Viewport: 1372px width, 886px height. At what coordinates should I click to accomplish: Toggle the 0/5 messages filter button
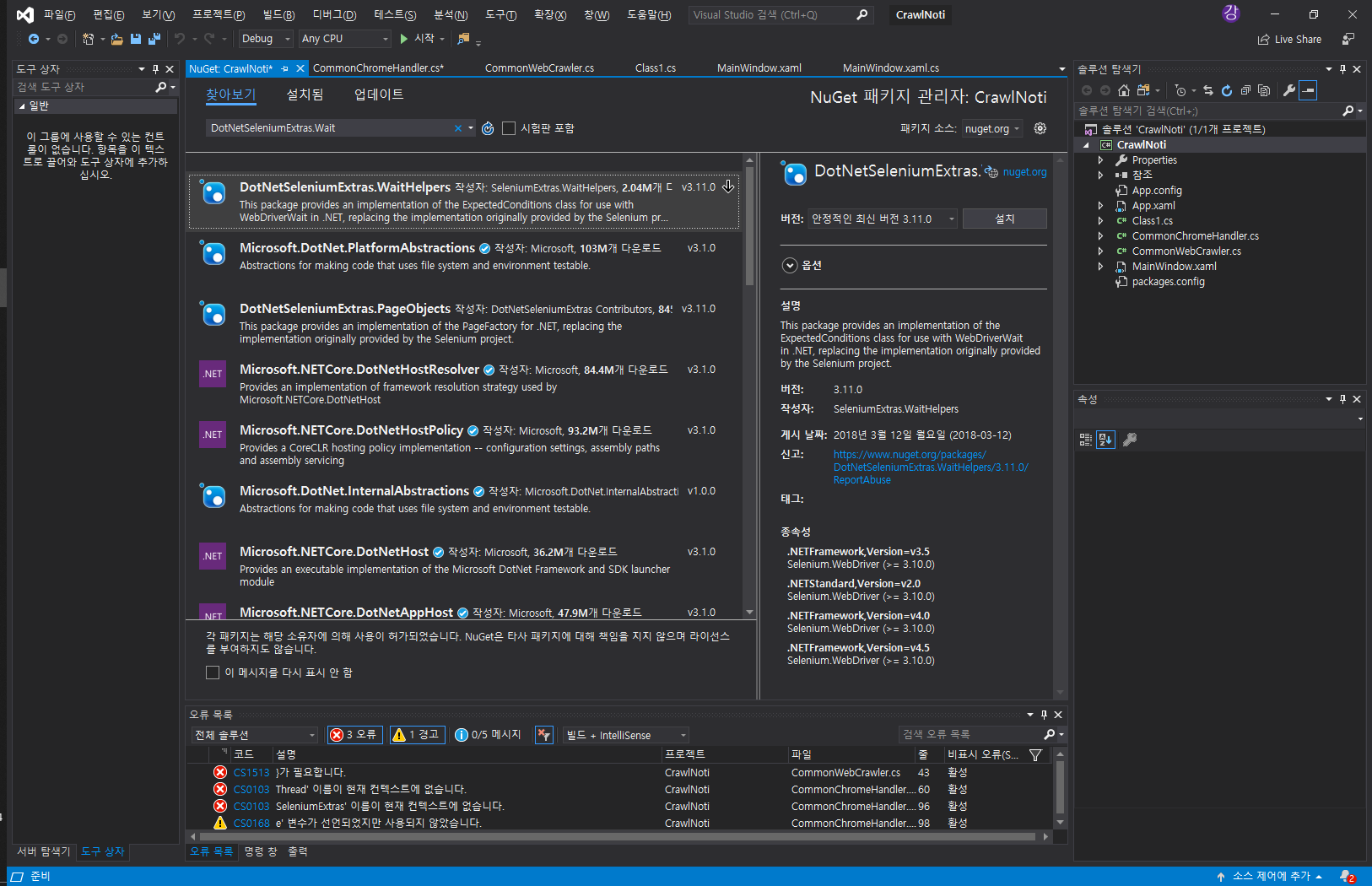pos(488,735)
